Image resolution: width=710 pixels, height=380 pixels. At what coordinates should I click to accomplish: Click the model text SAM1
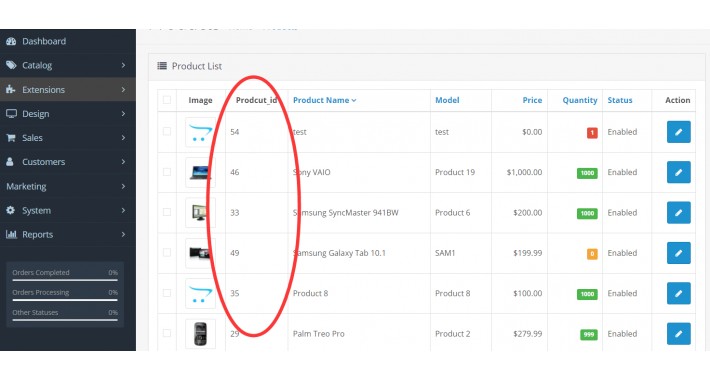point(445,253)
